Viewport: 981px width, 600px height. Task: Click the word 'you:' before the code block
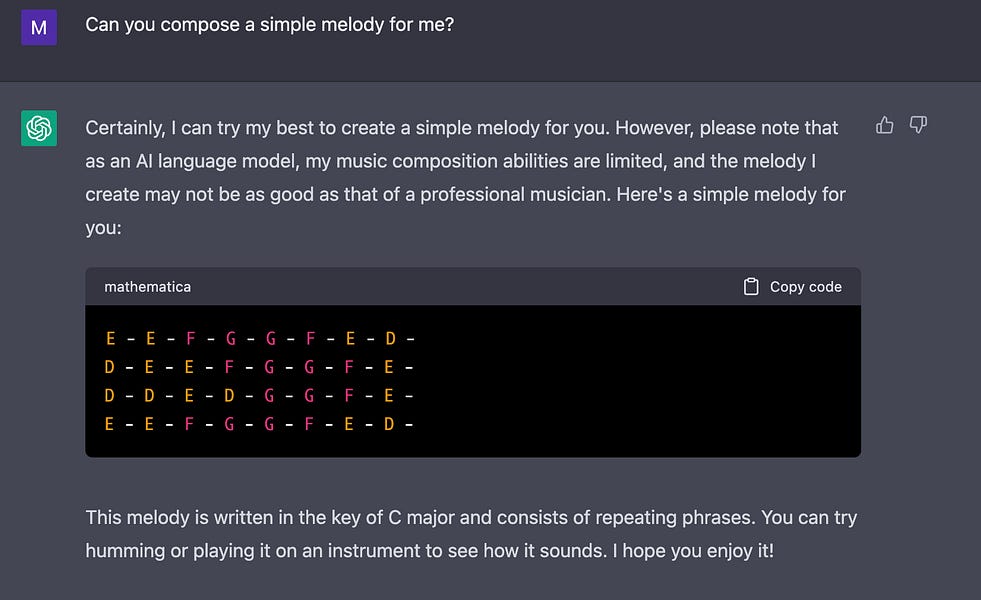[x=103, y=228]
